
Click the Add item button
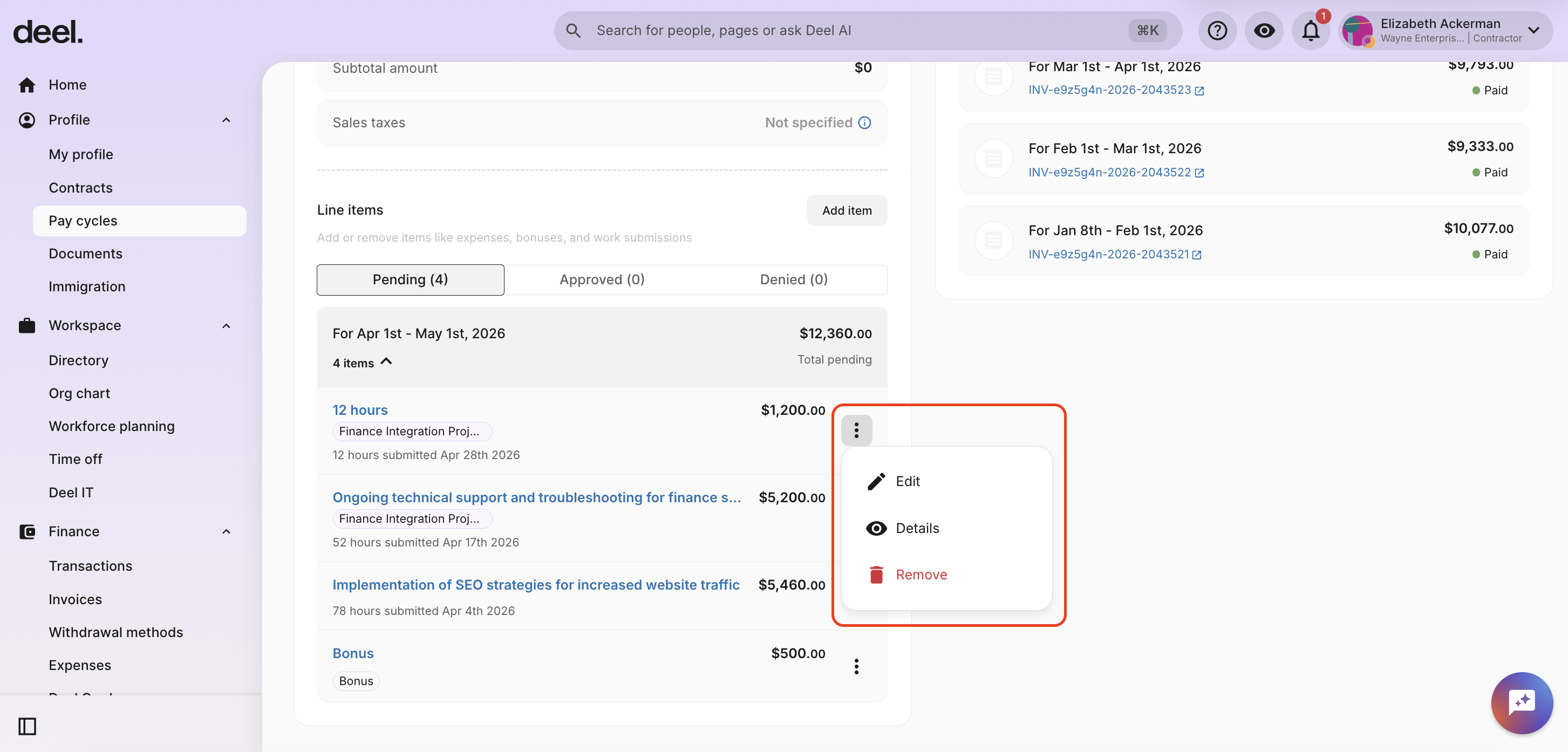coord(847,210)
